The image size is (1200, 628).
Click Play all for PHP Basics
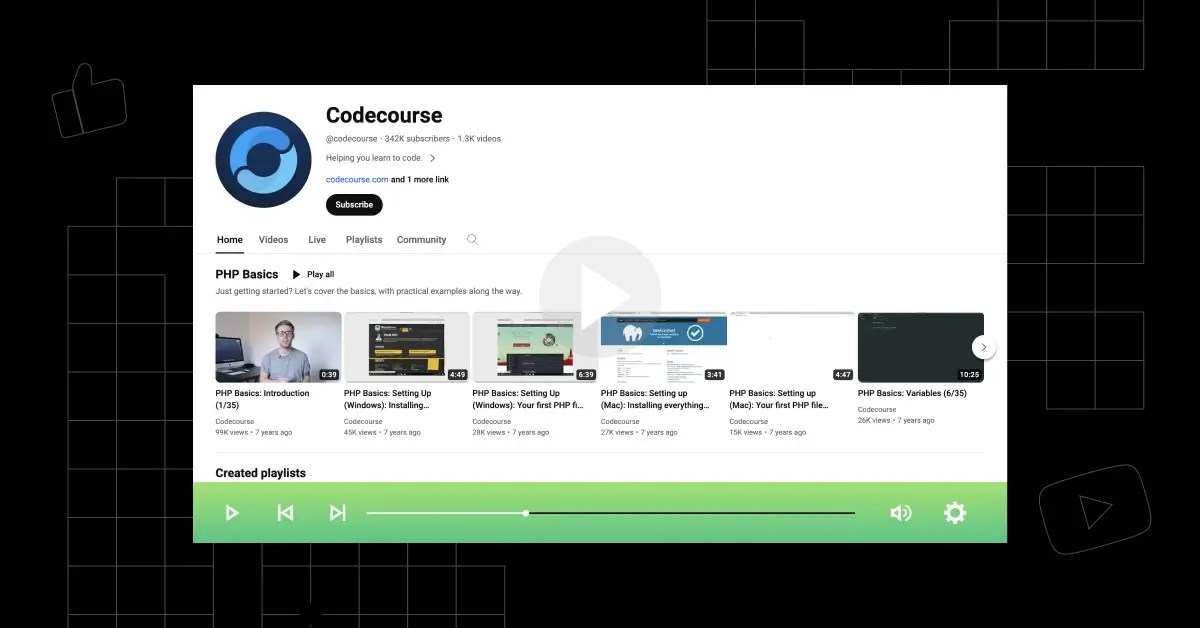[313, 274]
